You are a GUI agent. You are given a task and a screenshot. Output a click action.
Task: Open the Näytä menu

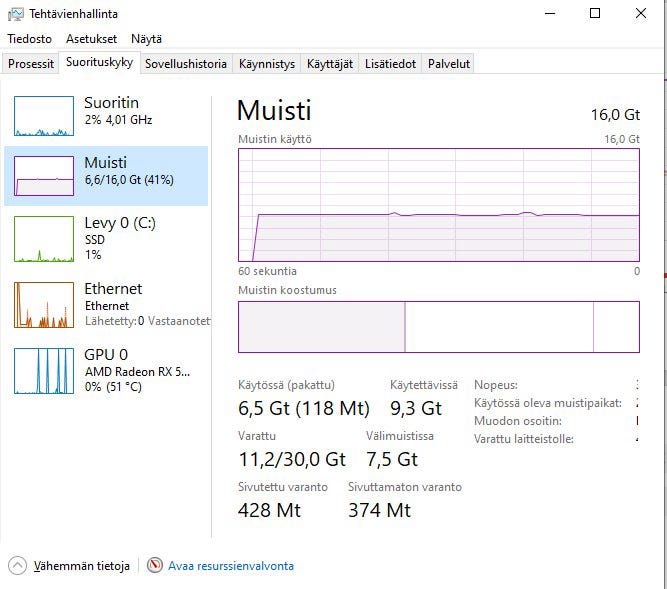(x=146, y=39)
